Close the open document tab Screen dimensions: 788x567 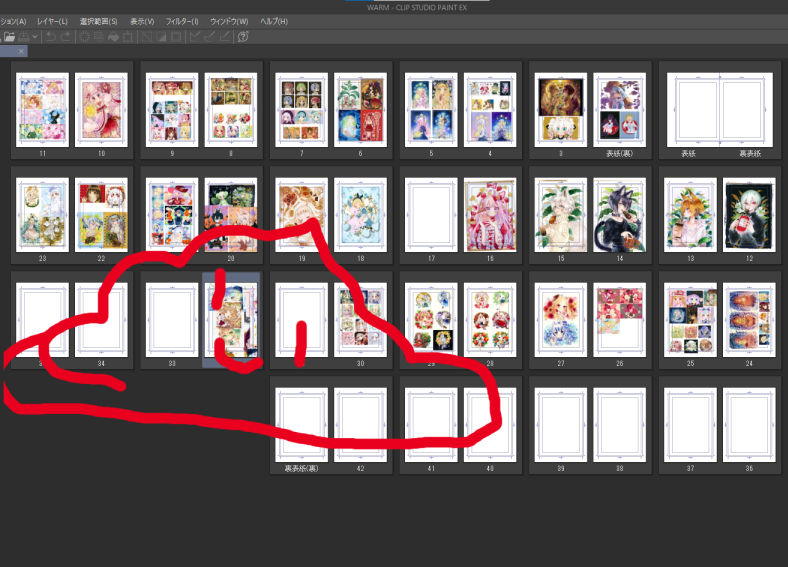click(x=21, y=51)
